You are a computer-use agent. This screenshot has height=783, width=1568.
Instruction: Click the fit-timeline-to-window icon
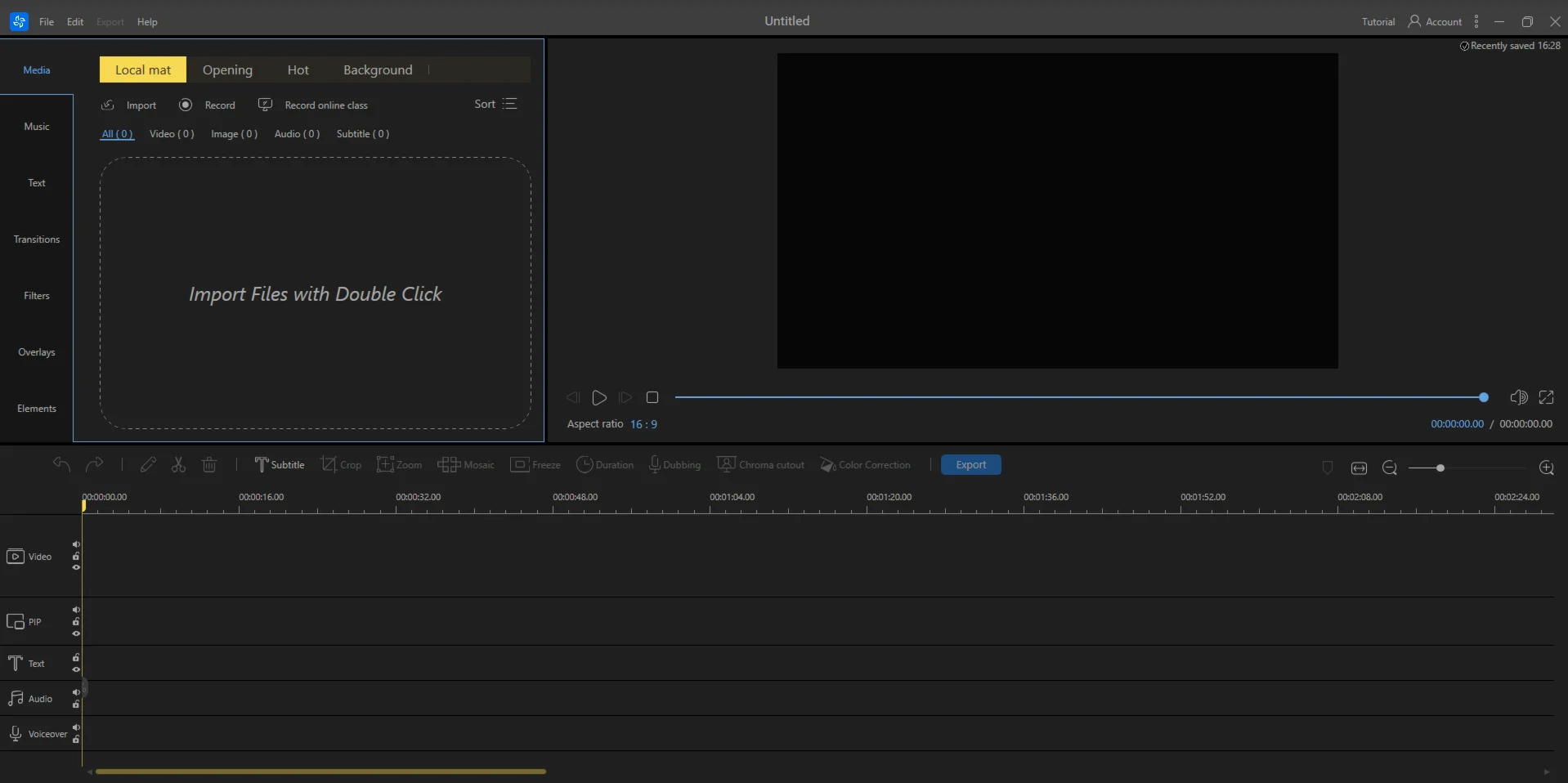(x=1359, y=468)
